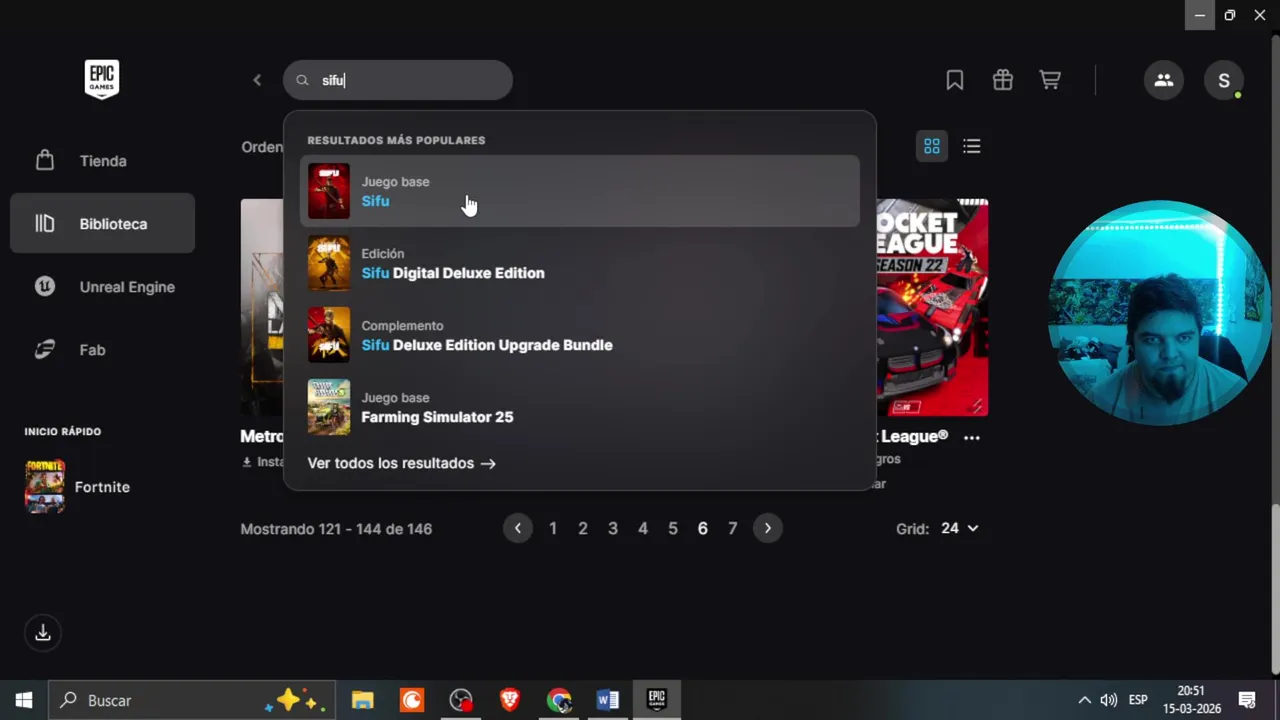Screen dimensions: 1280x720
Task: Open the gift redeem icon
Action: click(1003, 80)
